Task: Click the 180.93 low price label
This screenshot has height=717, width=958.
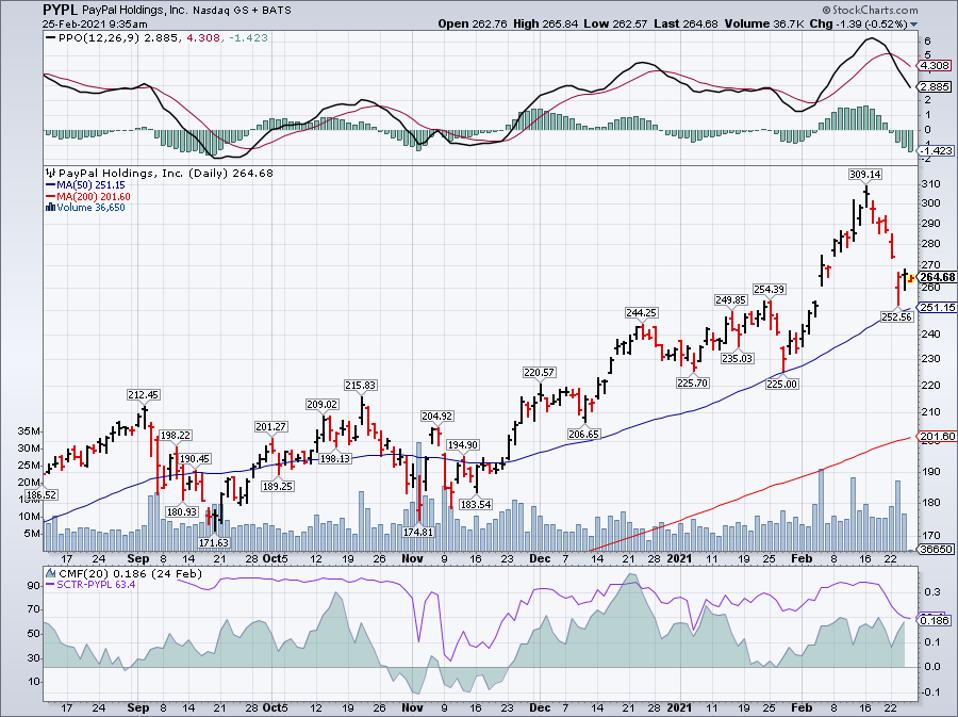Action: tap(182, 512)
